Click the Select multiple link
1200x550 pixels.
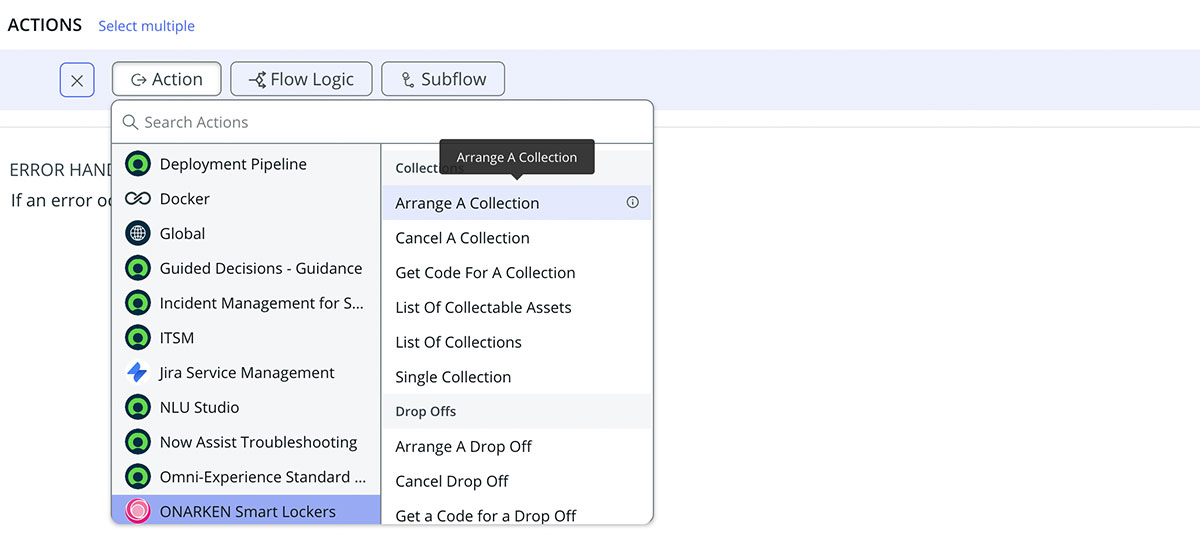pyautogui.click(x=146, y=26)
